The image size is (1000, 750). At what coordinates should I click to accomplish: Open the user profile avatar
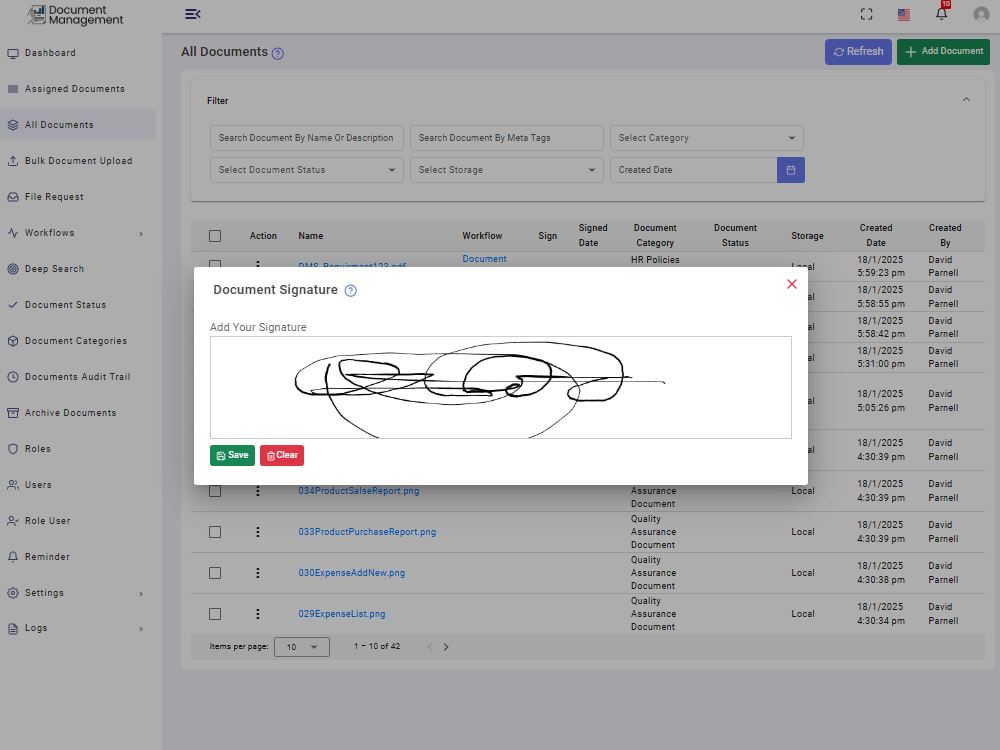(981, 14)
